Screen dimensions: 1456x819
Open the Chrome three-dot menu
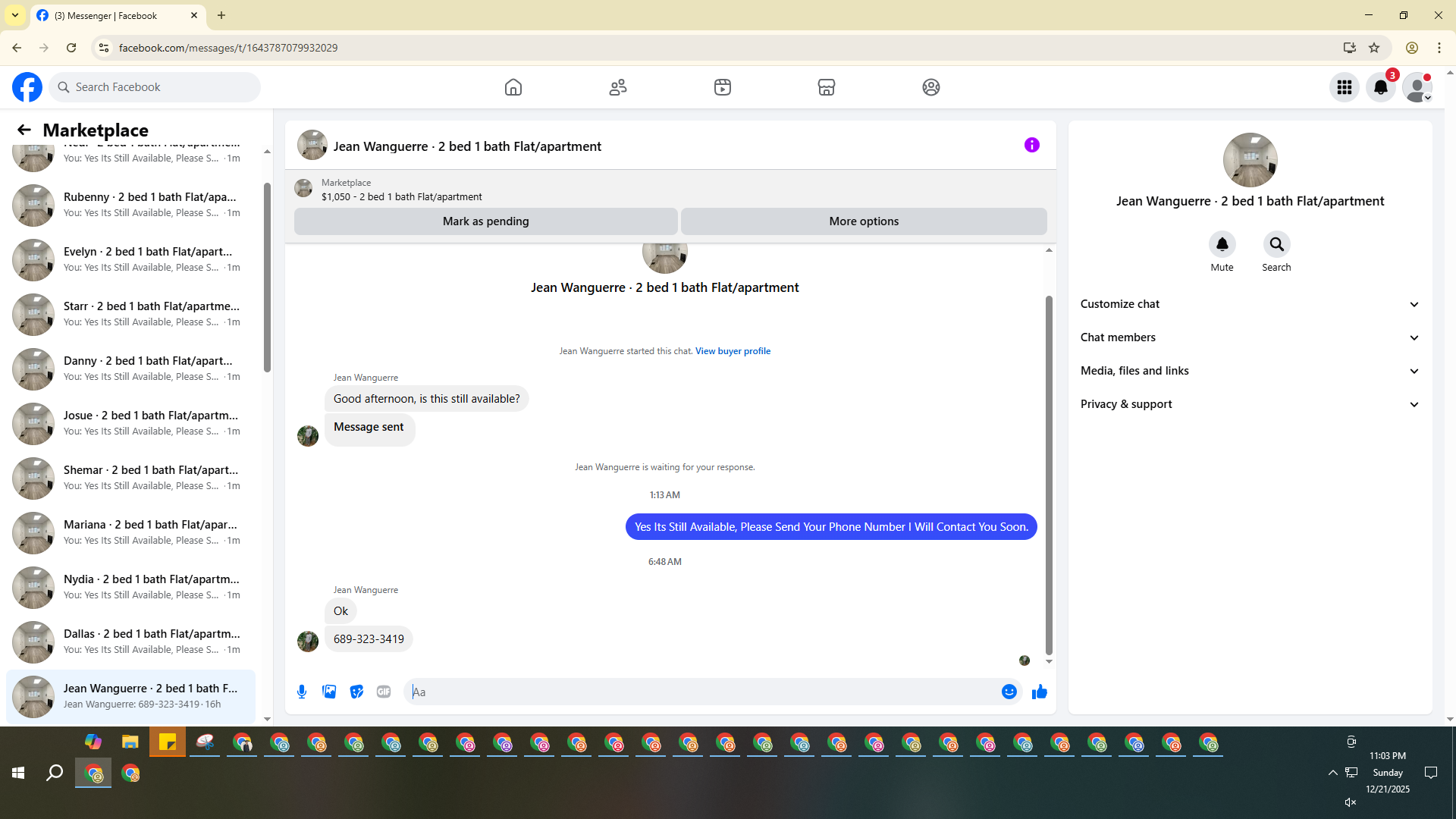(1439, 48)
